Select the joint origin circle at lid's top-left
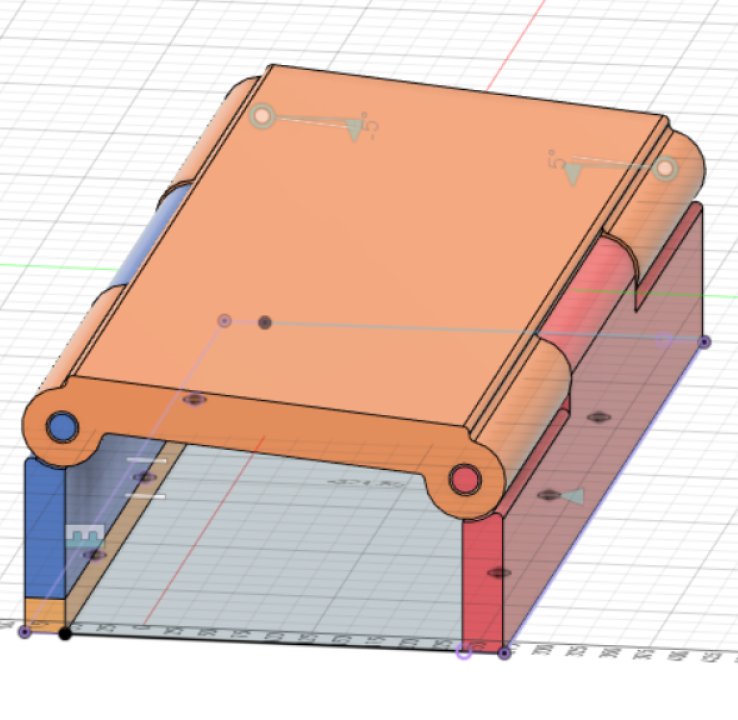738x720 pixels. pos(262,116)
